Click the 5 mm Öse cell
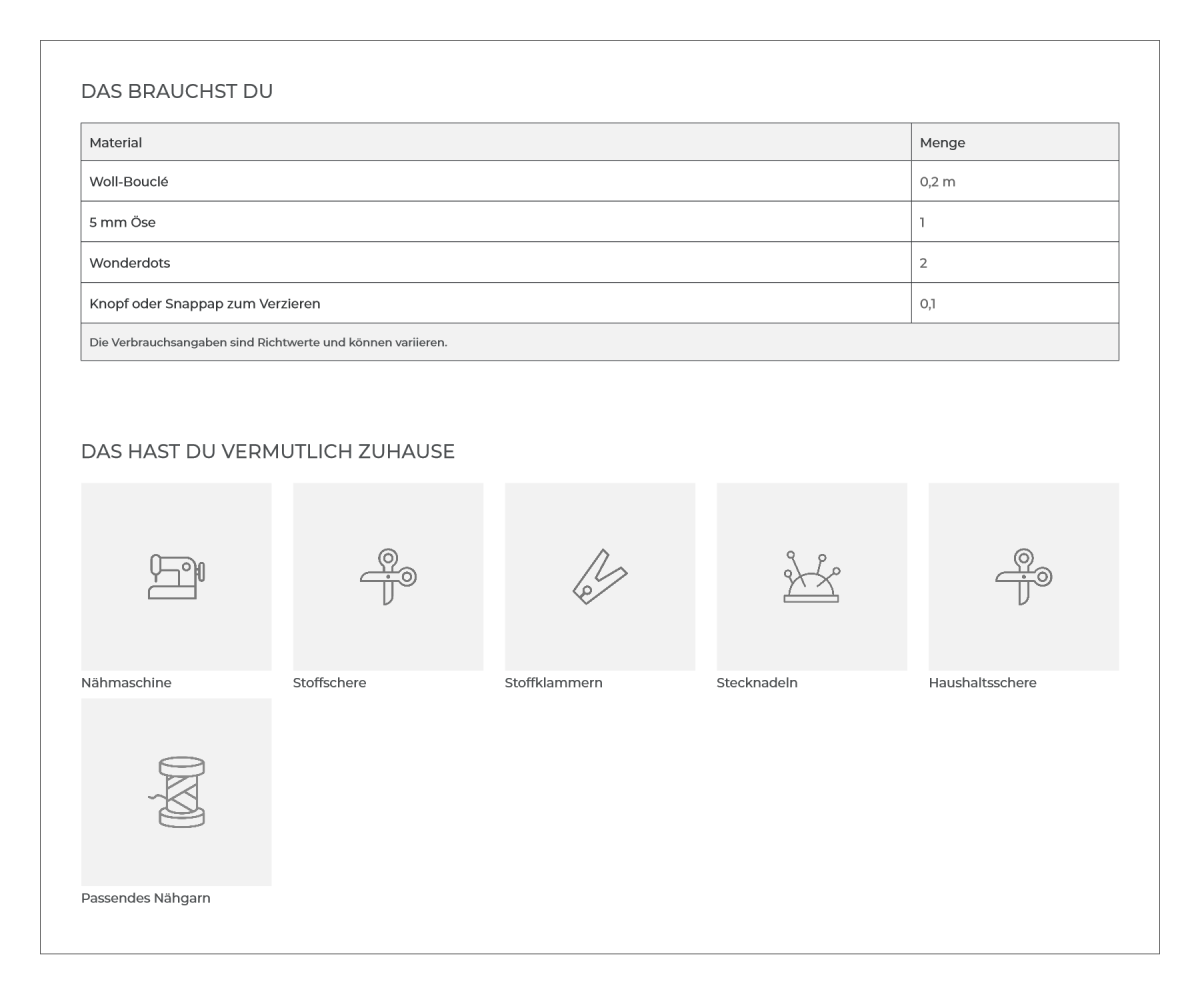The height and width of the screenshot is (994, 1200). click(x=496, y=222)
